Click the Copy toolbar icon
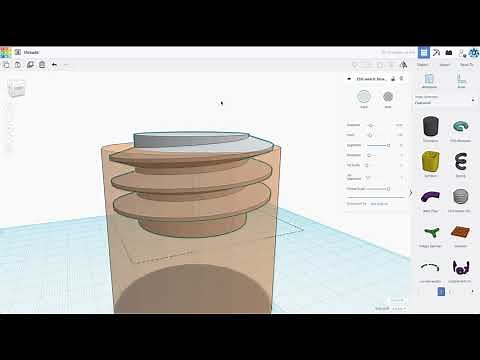Viewport: 480px width, 360px height. pos(6,65)
